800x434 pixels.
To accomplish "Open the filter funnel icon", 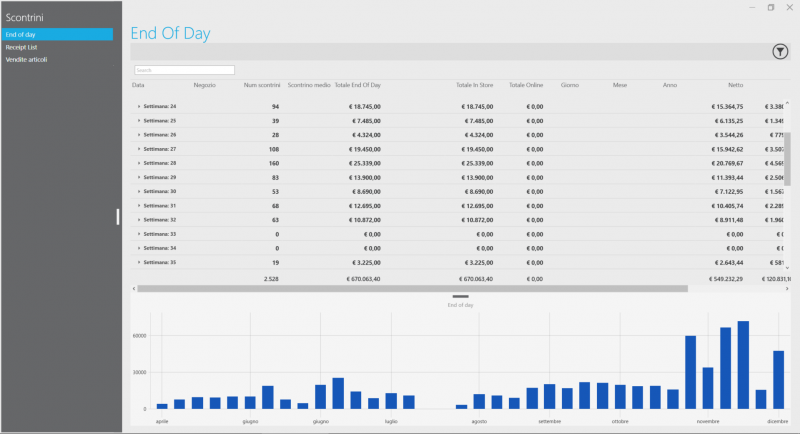I will point(780,52).
